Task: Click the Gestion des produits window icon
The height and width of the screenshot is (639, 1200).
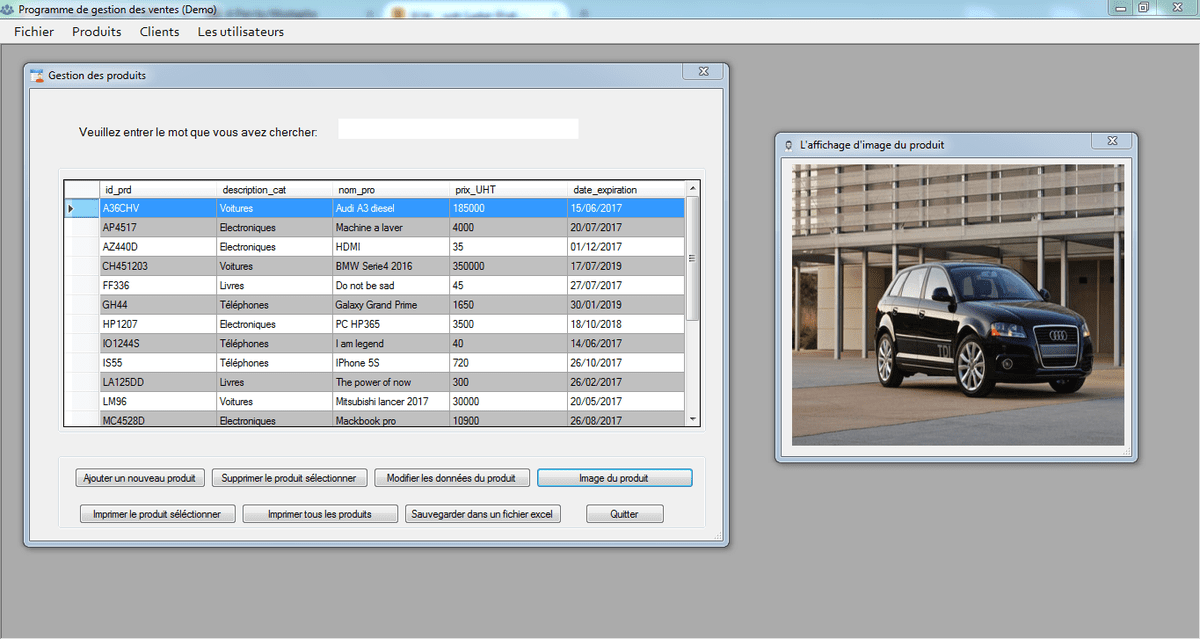Action: click(37, 76)
